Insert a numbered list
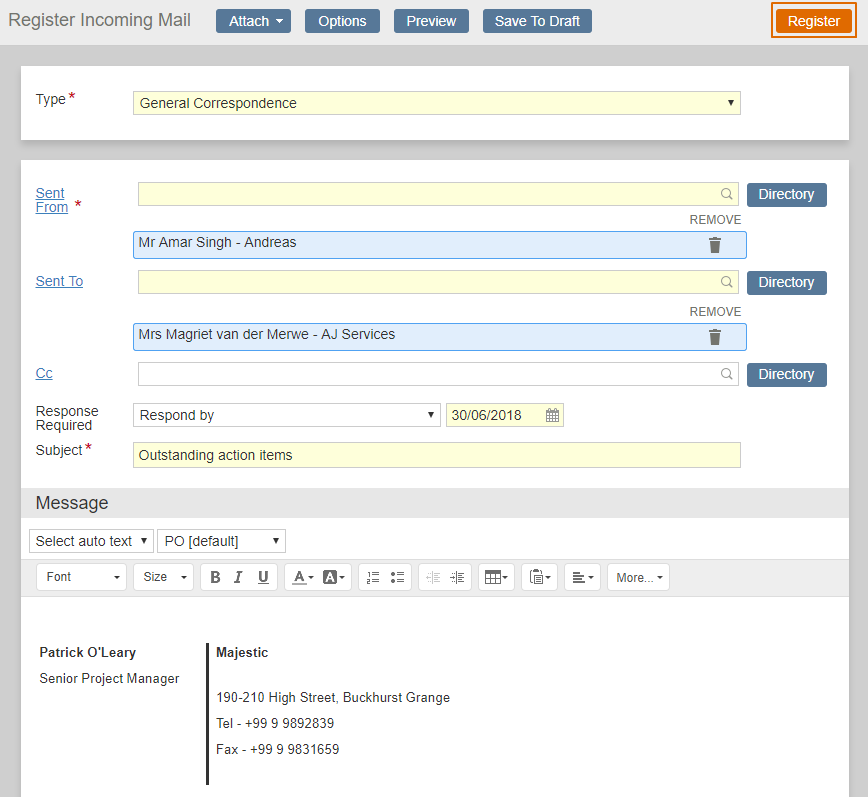868x797 pixels. [373, 577]
